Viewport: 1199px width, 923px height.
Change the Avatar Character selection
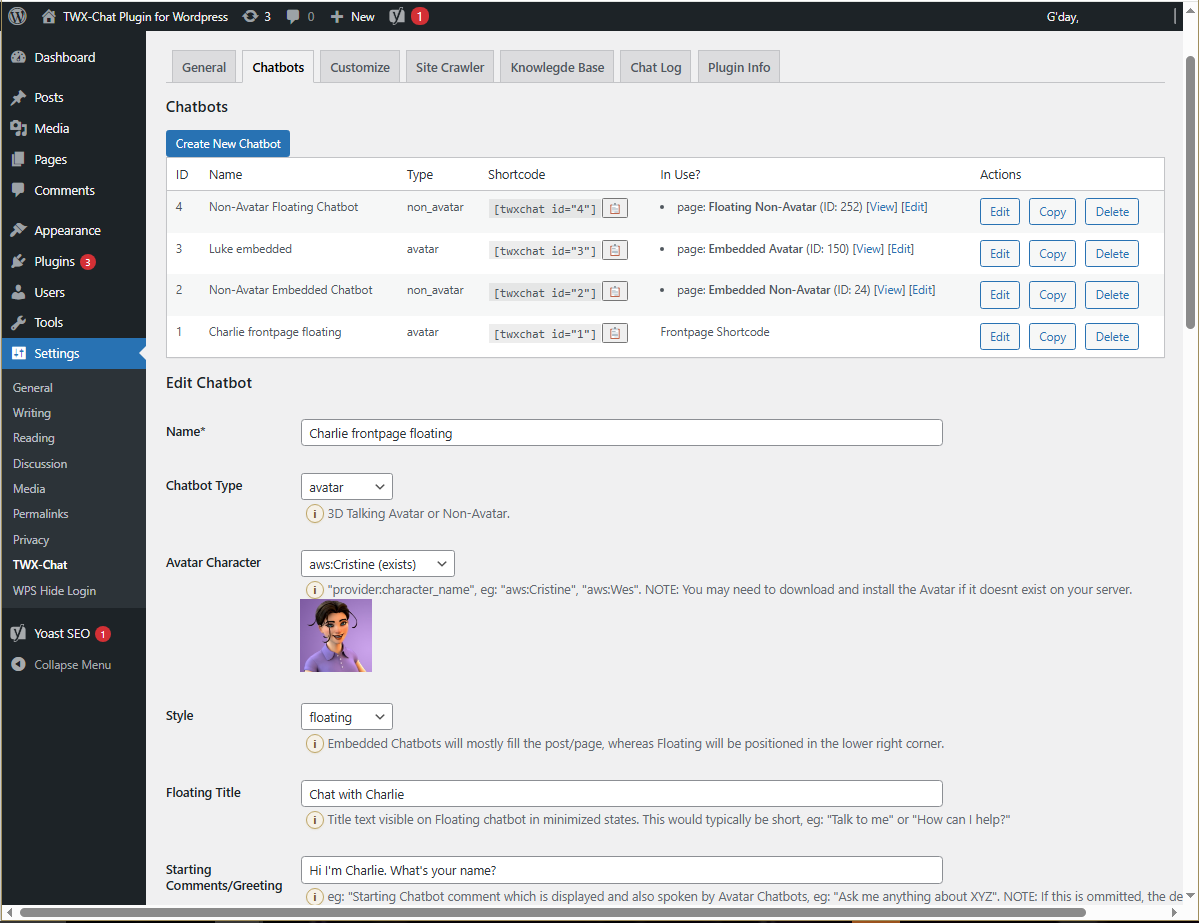(377, 563)
